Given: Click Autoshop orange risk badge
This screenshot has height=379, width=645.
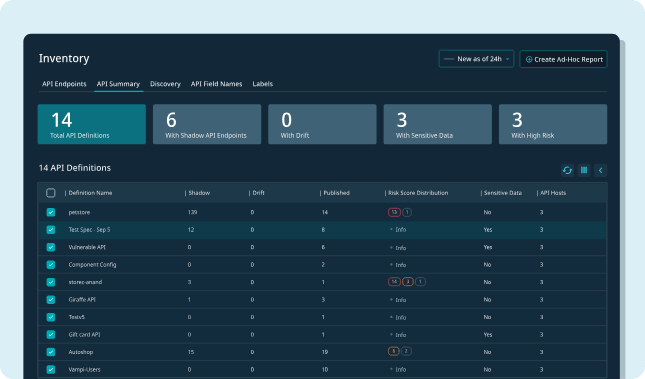Looking at the screenshot, I should click(x=394, y=351).
